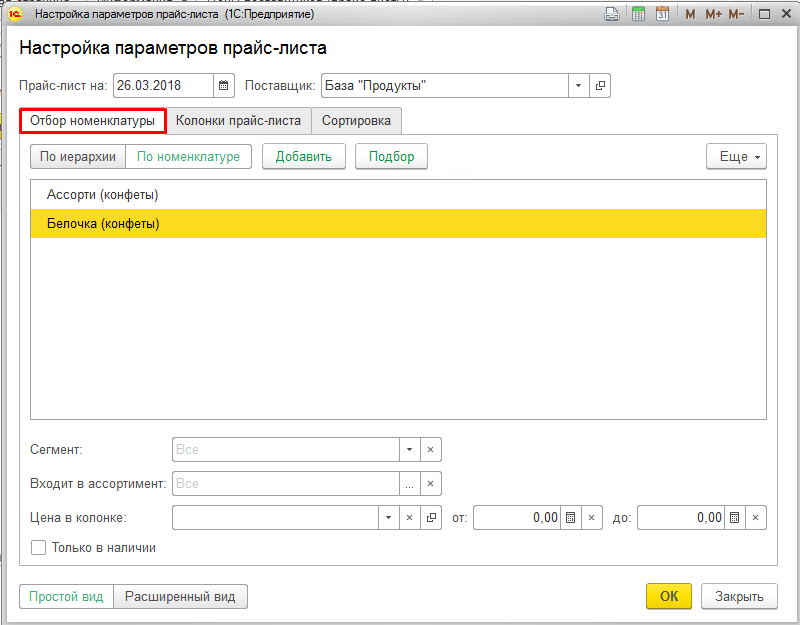Image resolution: width=800 pixels, height=625 pixels.
Task: Open the calendar icon in title bar
Action: click(662, 14)
